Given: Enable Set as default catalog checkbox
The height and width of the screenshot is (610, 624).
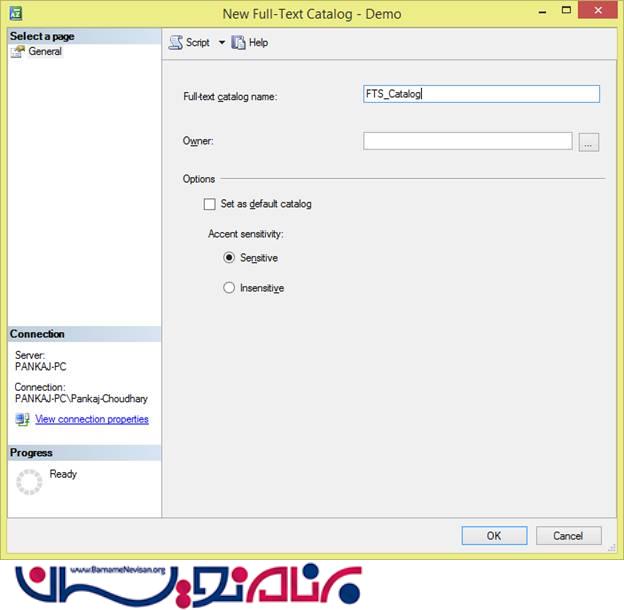Looking at the screenshot, I should [x=209, y=204].
